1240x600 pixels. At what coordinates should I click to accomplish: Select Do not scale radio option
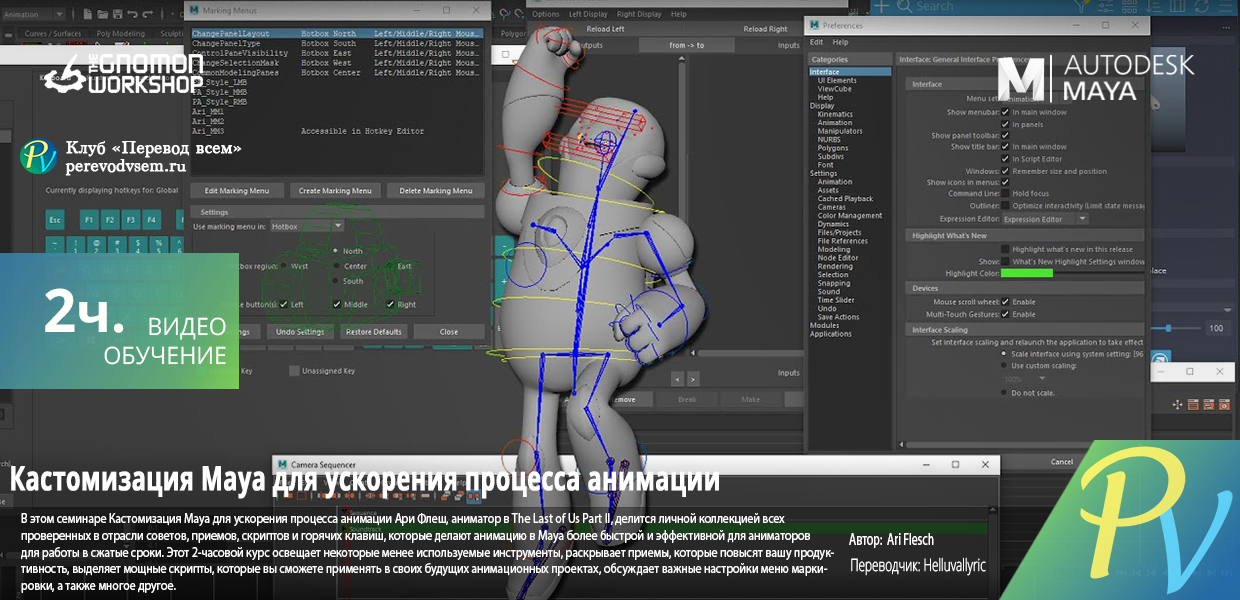pos(1005,392)
